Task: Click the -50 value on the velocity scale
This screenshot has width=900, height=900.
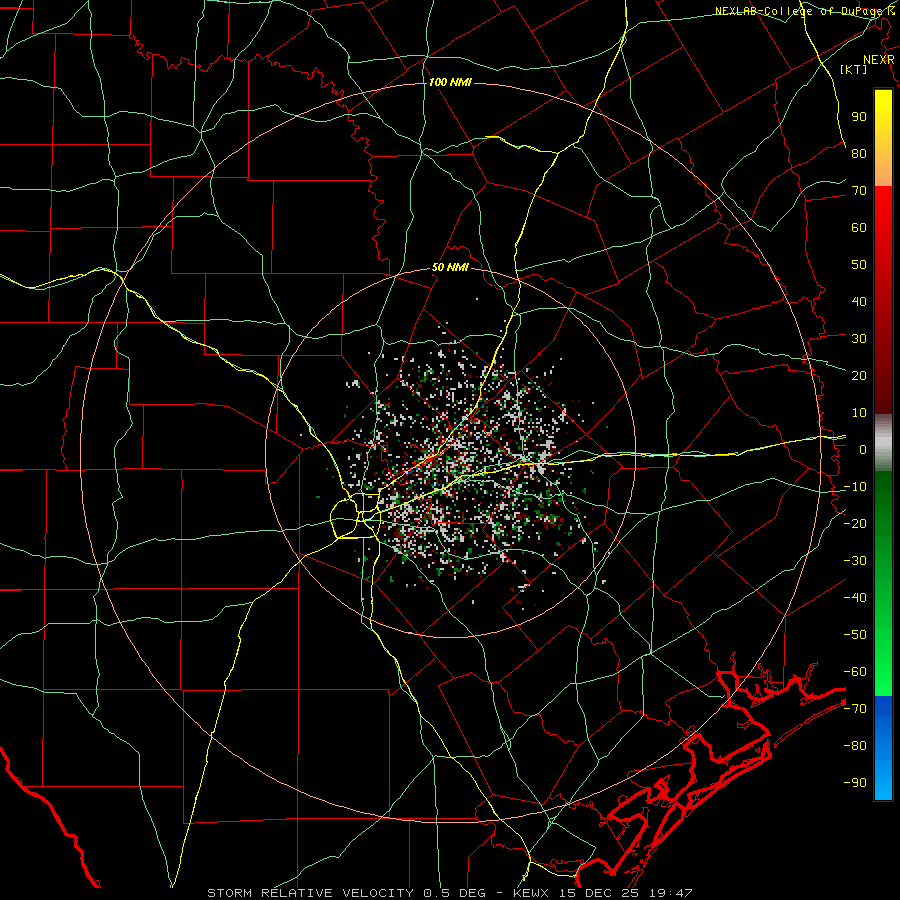Action: [x=855, y=635]
